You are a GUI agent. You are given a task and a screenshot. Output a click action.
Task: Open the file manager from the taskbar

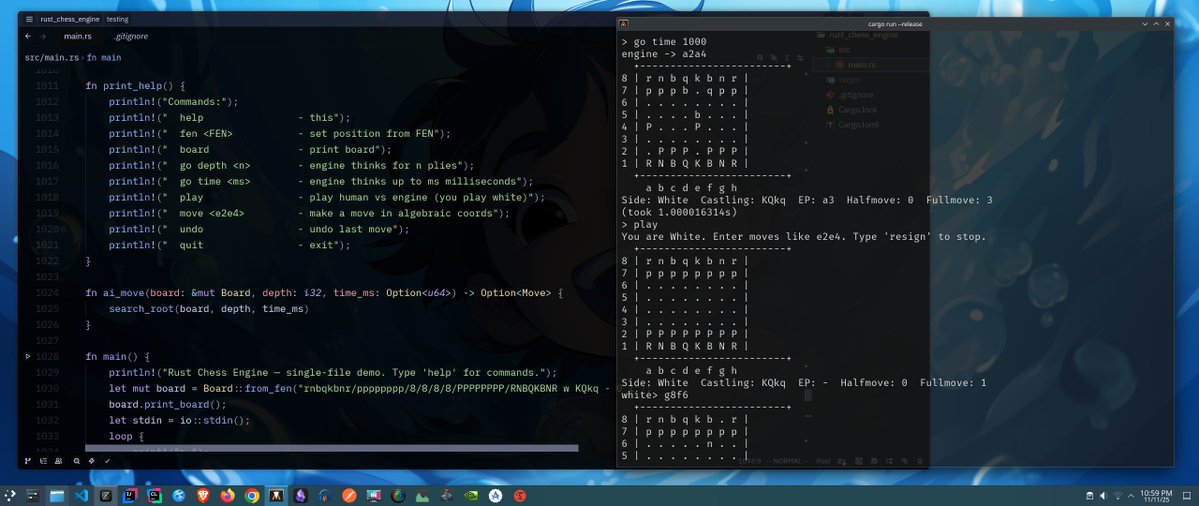[57, 495]
